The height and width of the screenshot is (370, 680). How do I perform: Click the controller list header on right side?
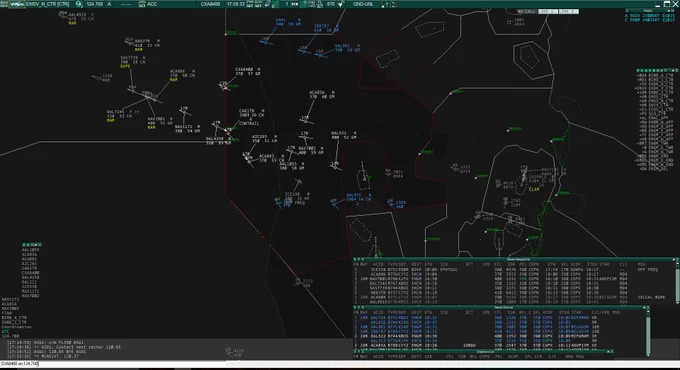pyautogui.click(x=657, y=70)
